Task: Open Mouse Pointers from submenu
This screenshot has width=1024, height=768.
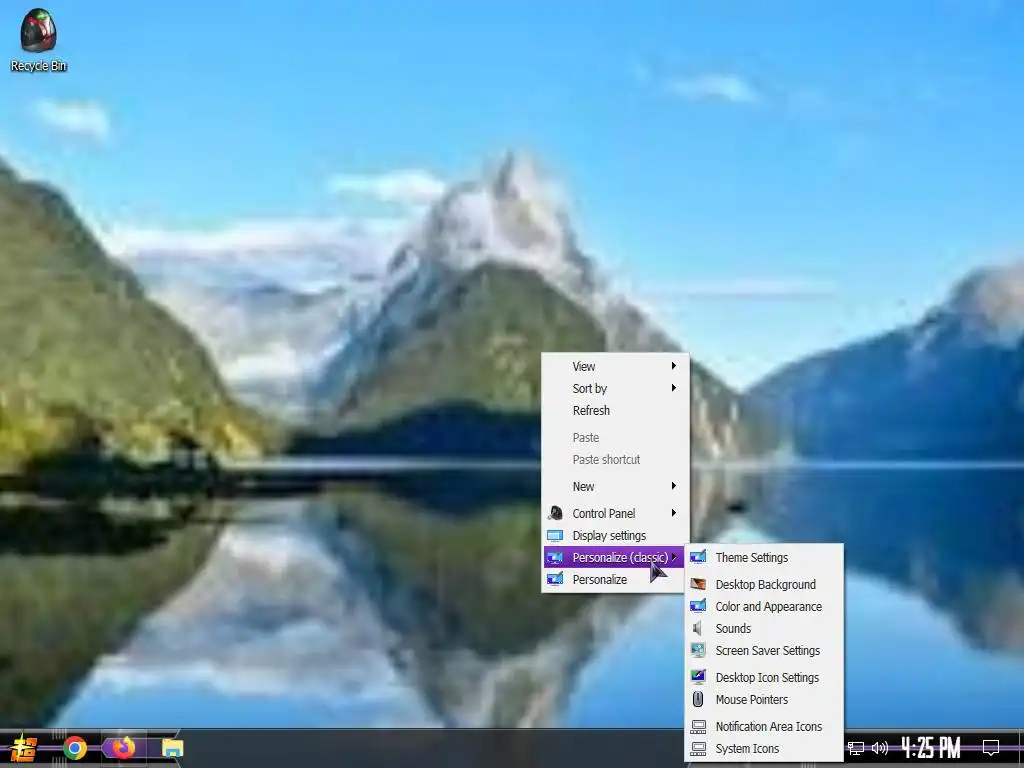Action: [x=763, y=699]
